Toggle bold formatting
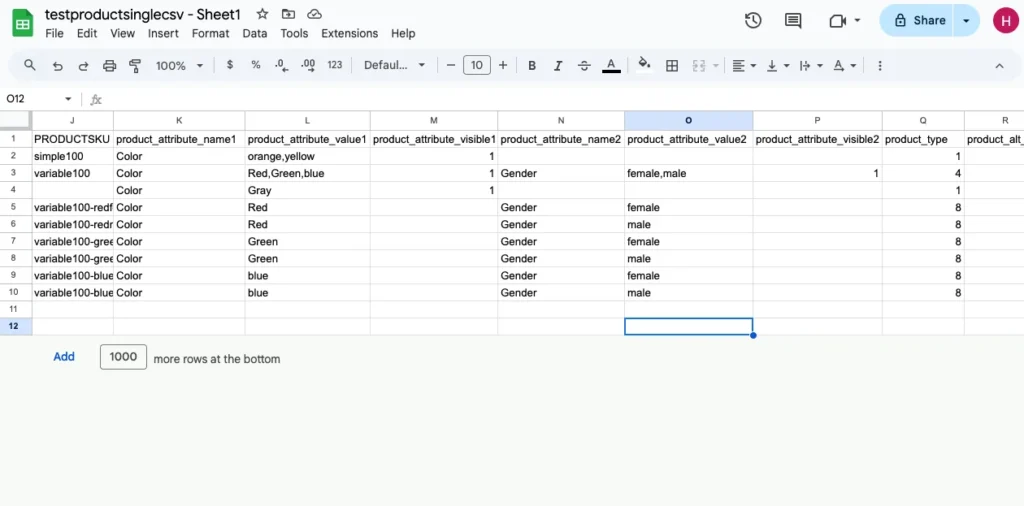1024x506 pixels. tap(532, 66)
